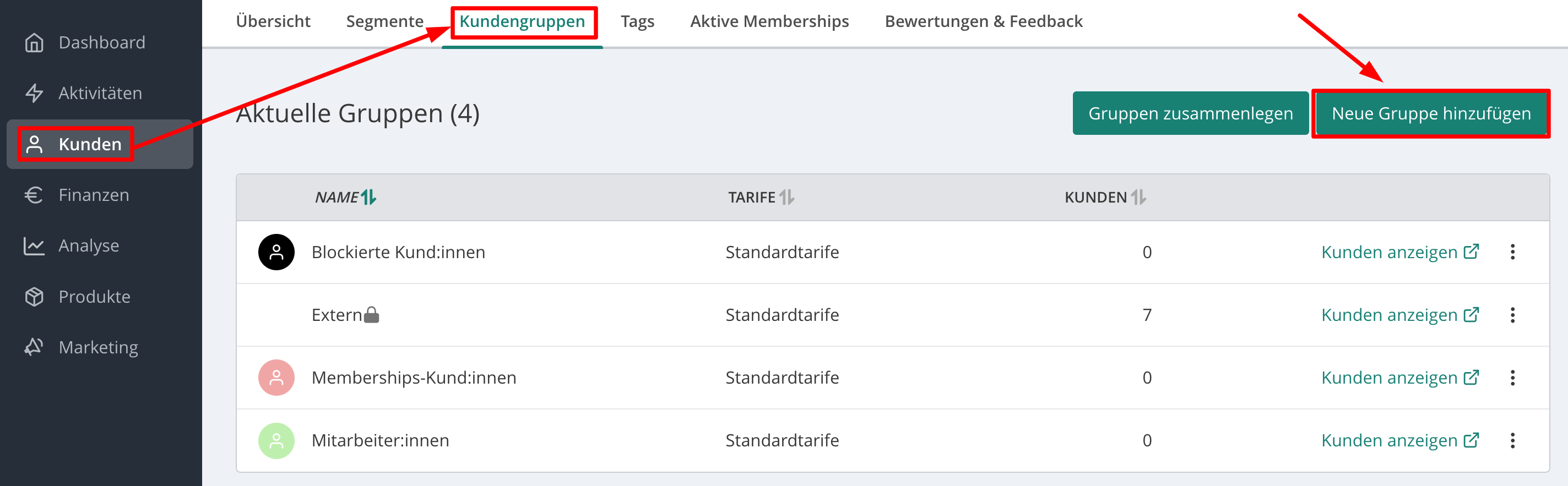The image size is (1568, 486).
Task: Click the Marketing megaphone icon
Action: pyautogui.click(x=34, y=347)
